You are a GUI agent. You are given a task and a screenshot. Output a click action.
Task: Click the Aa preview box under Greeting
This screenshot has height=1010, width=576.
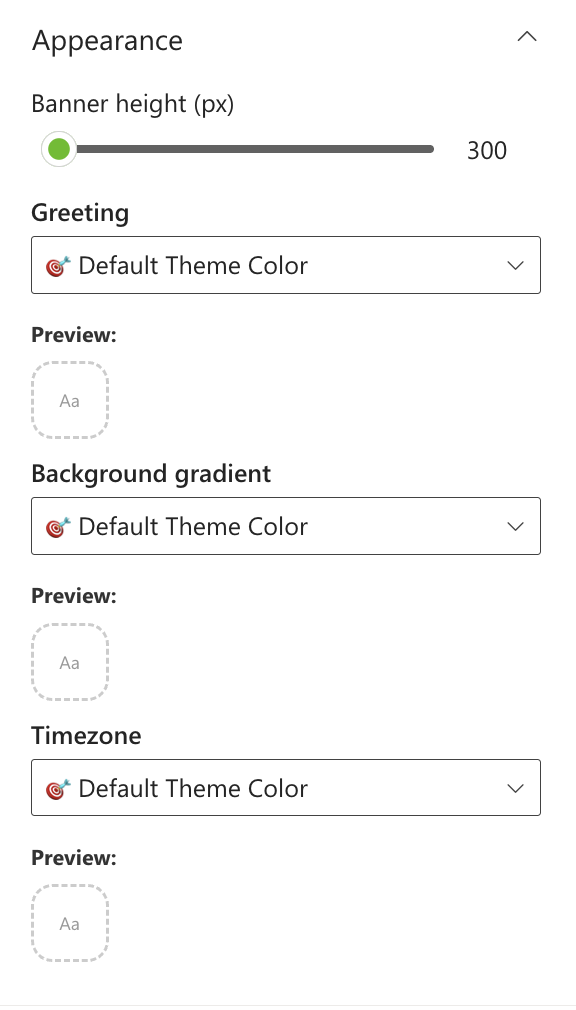click(70, 400)
